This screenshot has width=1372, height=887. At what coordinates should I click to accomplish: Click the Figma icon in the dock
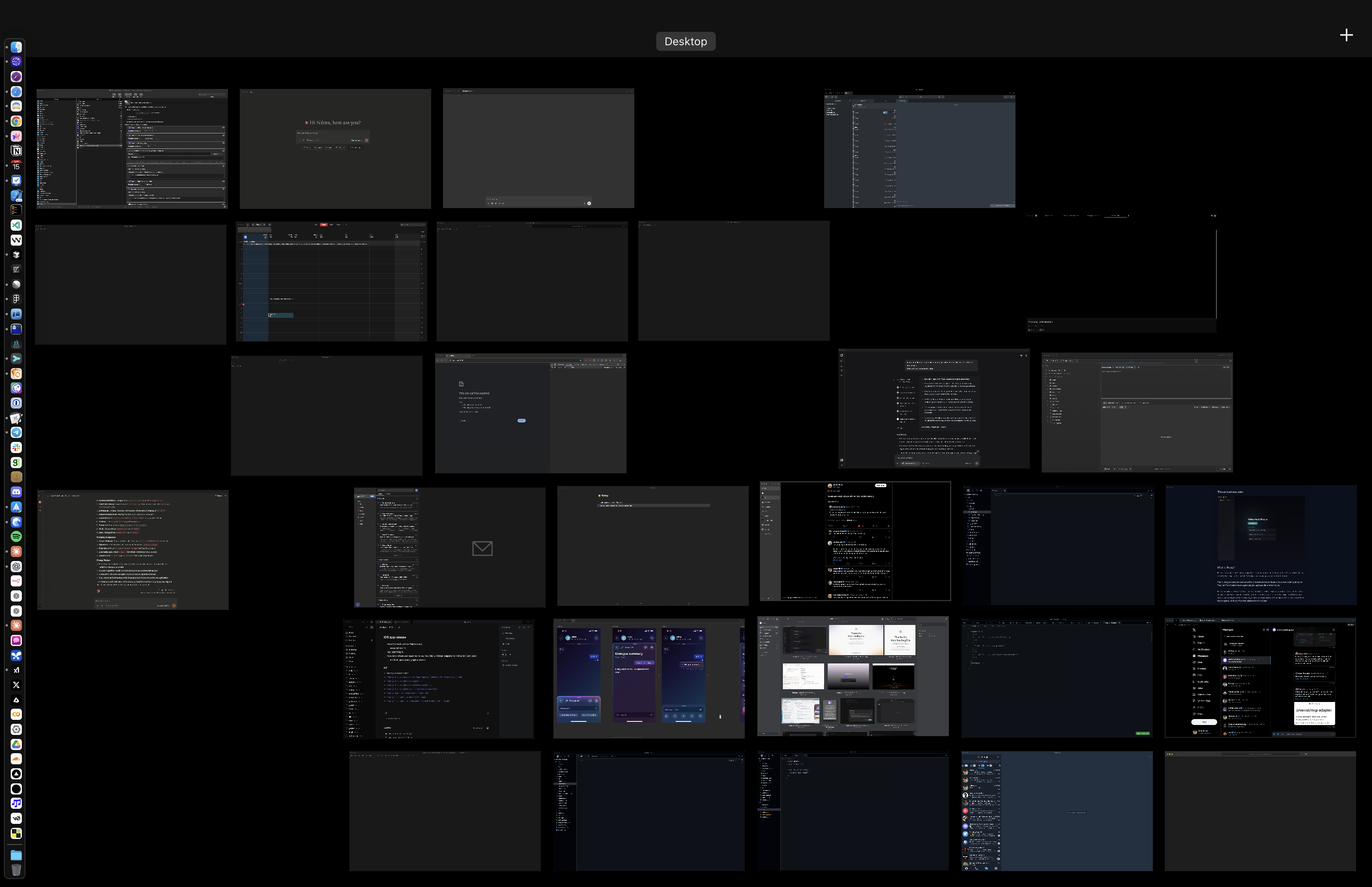(16, 299)
